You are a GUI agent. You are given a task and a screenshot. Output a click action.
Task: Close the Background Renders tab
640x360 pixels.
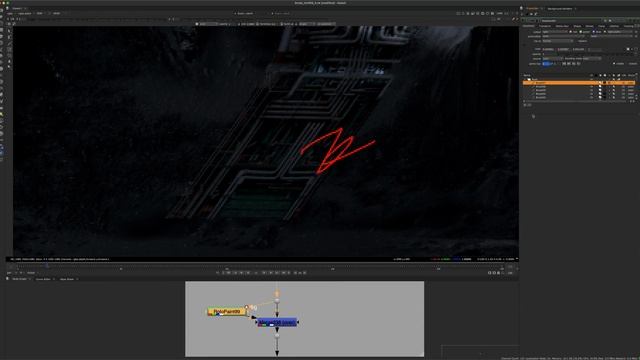pyautogui.click(x=576, y=8)
